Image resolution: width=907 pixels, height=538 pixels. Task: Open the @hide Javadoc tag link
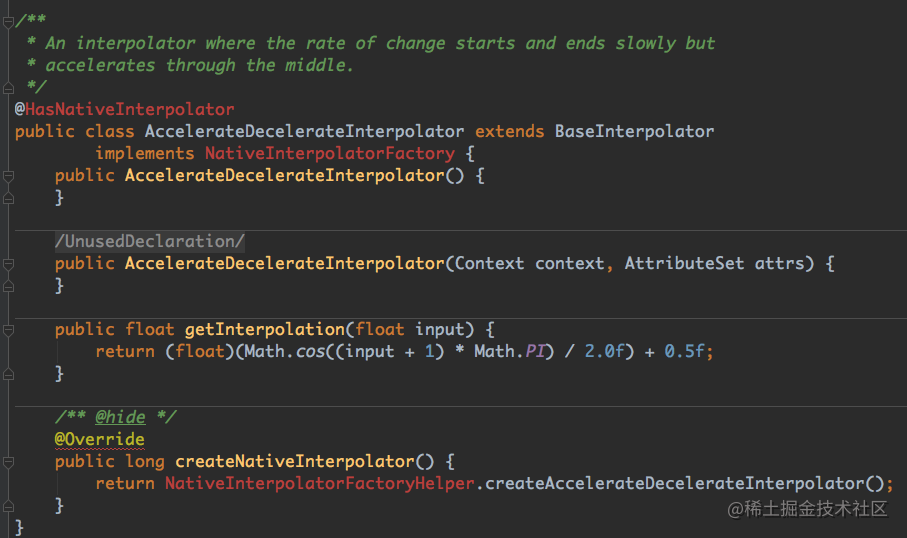pyautogui.click(x=120, y=417)
